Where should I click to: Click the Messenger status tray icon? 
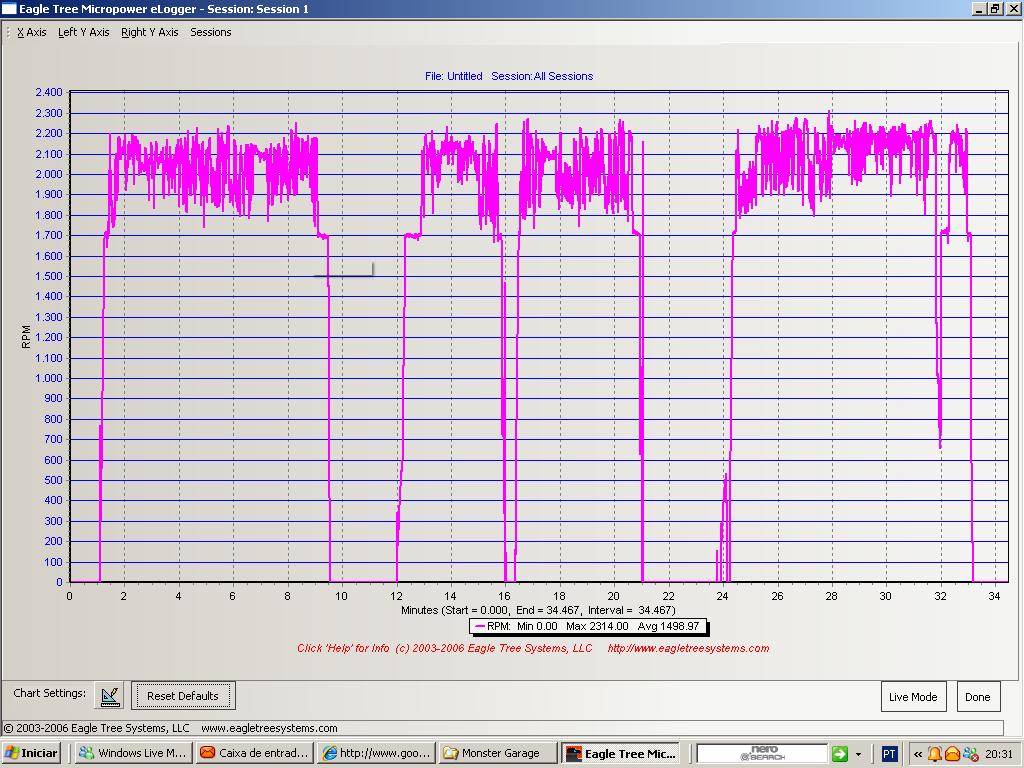pos(970,754)
